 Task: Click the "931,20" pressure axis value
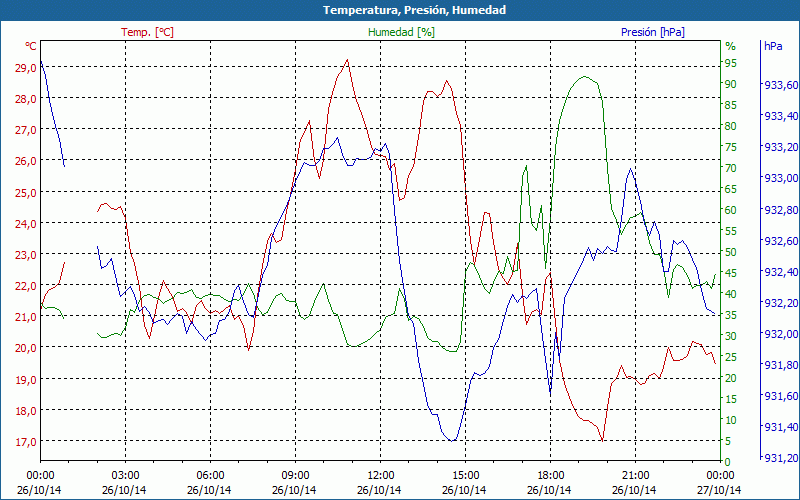[x=781, y=458]
